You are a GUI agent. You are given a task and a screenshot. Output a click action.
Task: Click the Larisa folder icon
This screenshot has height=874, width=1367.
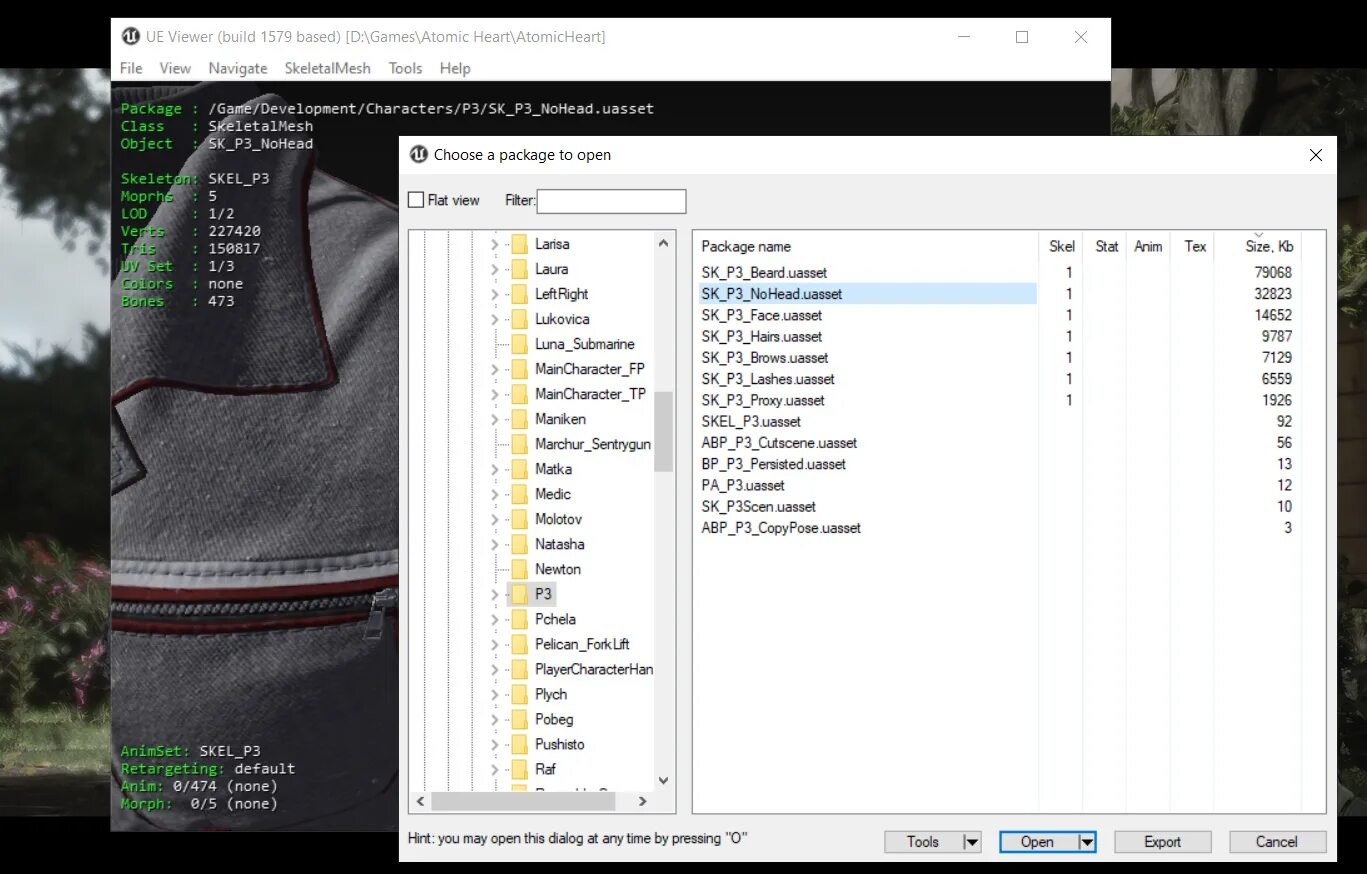pos(519,244)
